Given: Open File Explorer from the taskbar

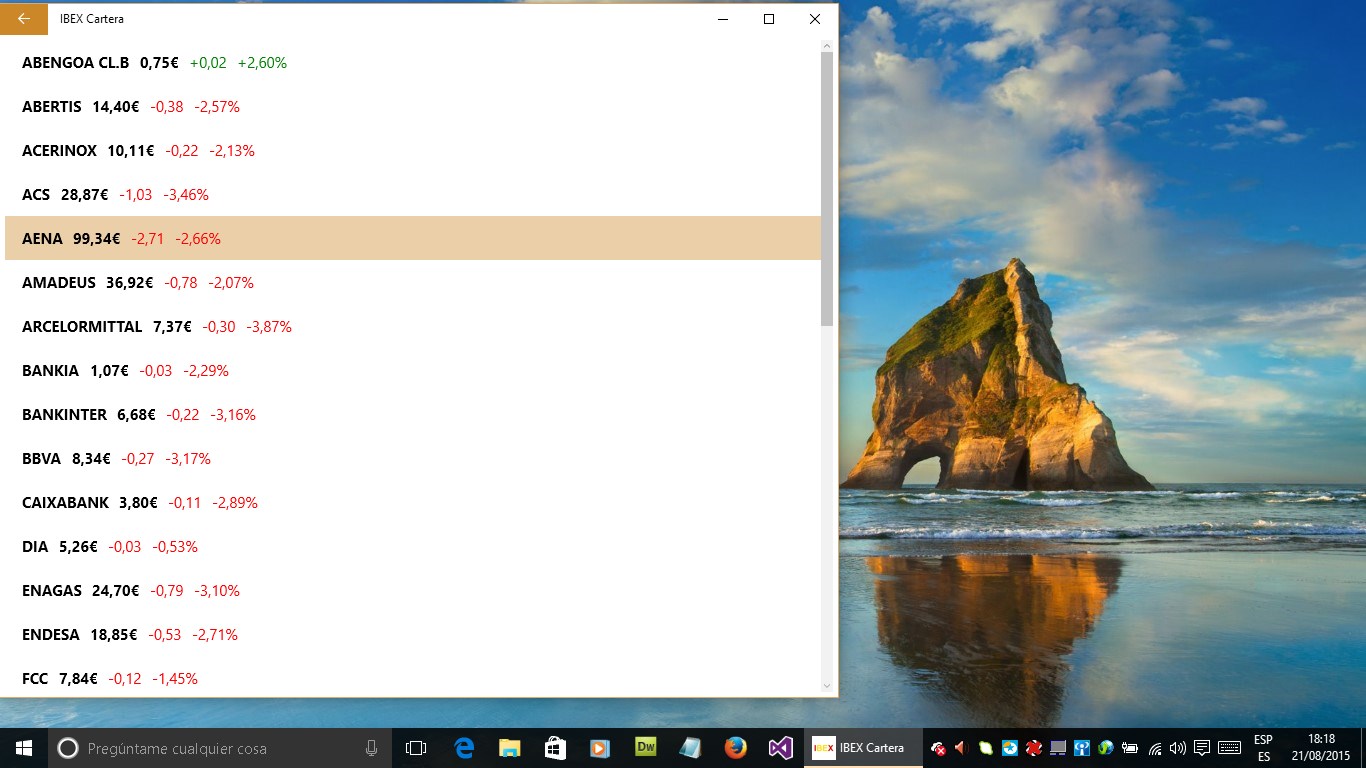Looking at the screenshot, I should 510,748.
